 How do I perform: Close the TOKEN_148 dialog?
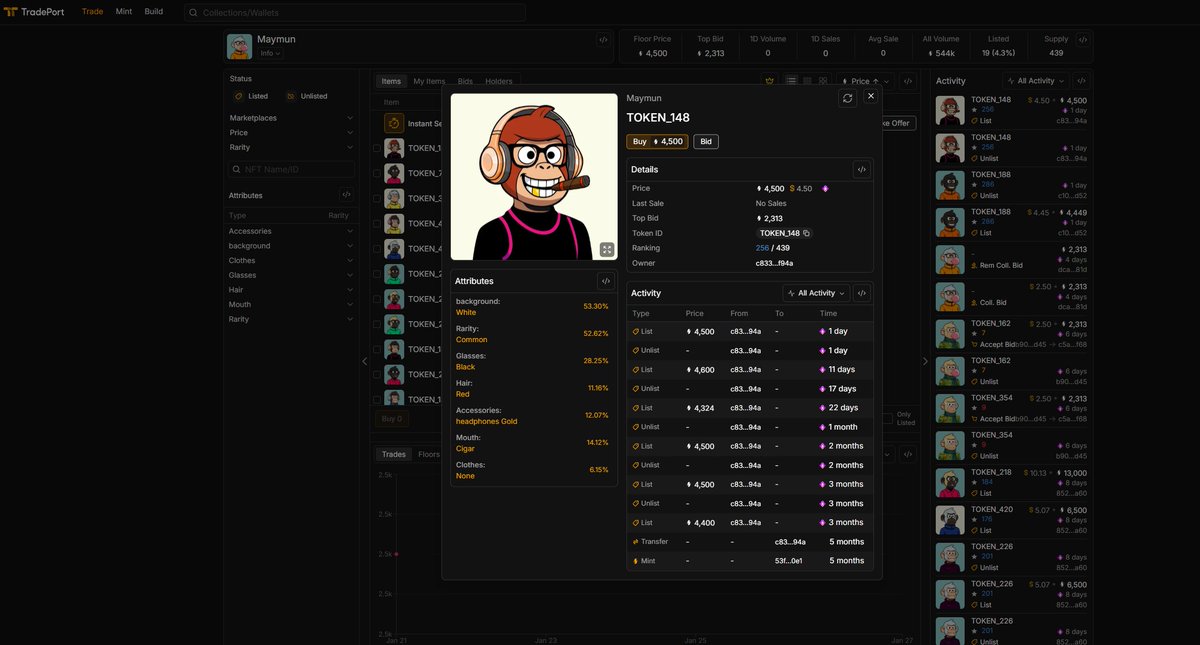[x=871, y=96]
